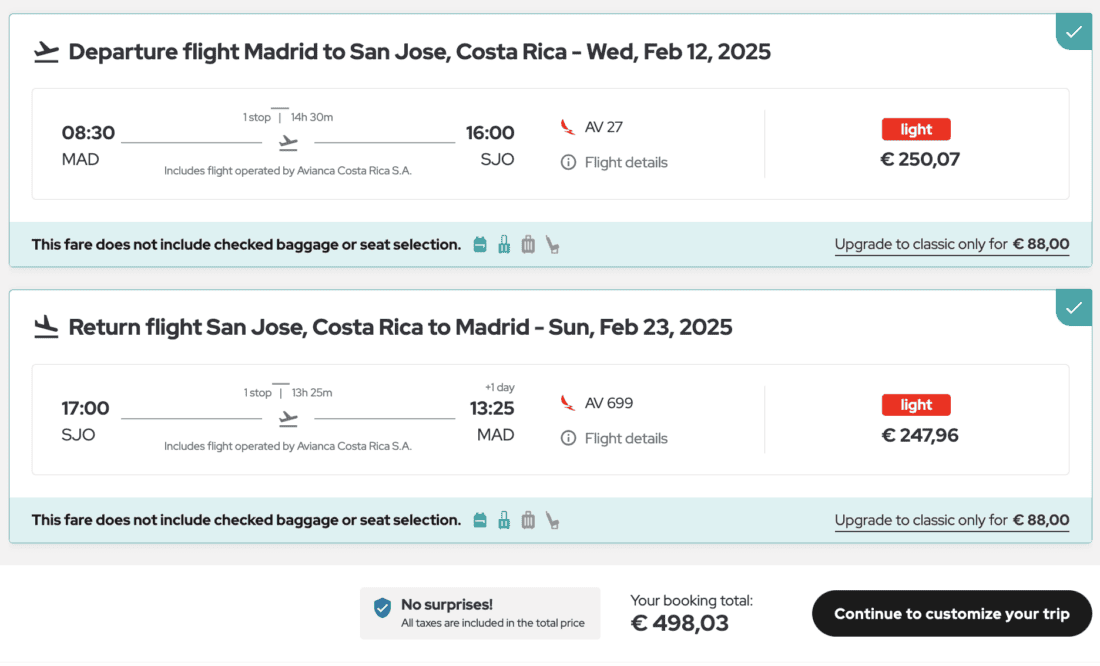This screenshot has height=666, width=1100.
Task: Toggle the return flight selected checkmark
Action: tap(1074, 307)
